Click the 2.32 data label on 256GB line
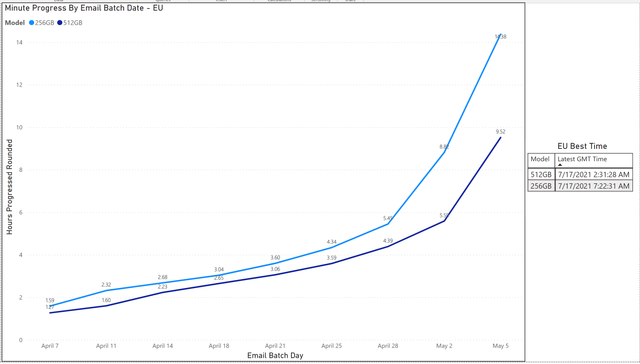Viewport: 640px width, 364px height. pos(106,285)
